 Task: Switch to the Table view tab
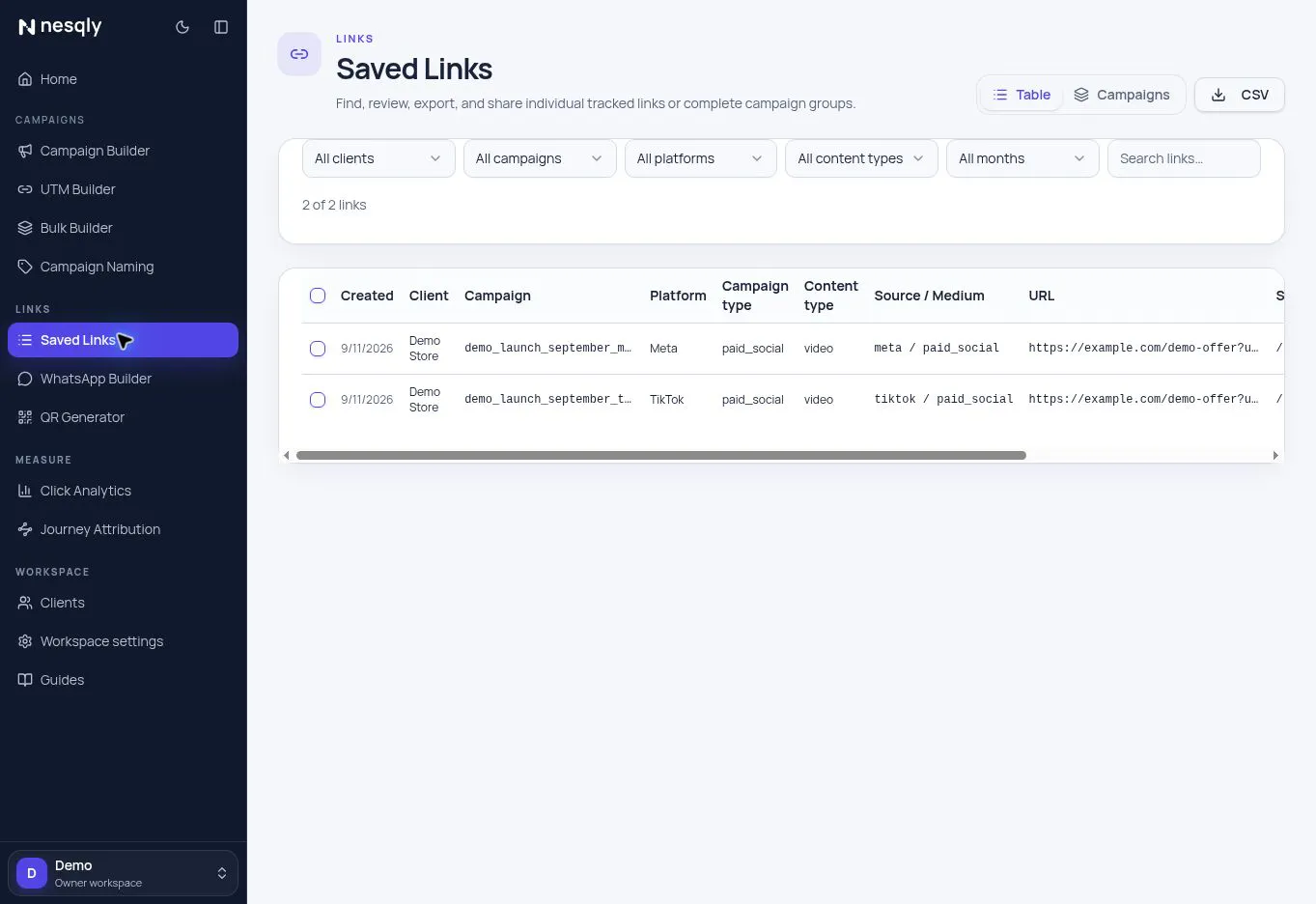1022,95
